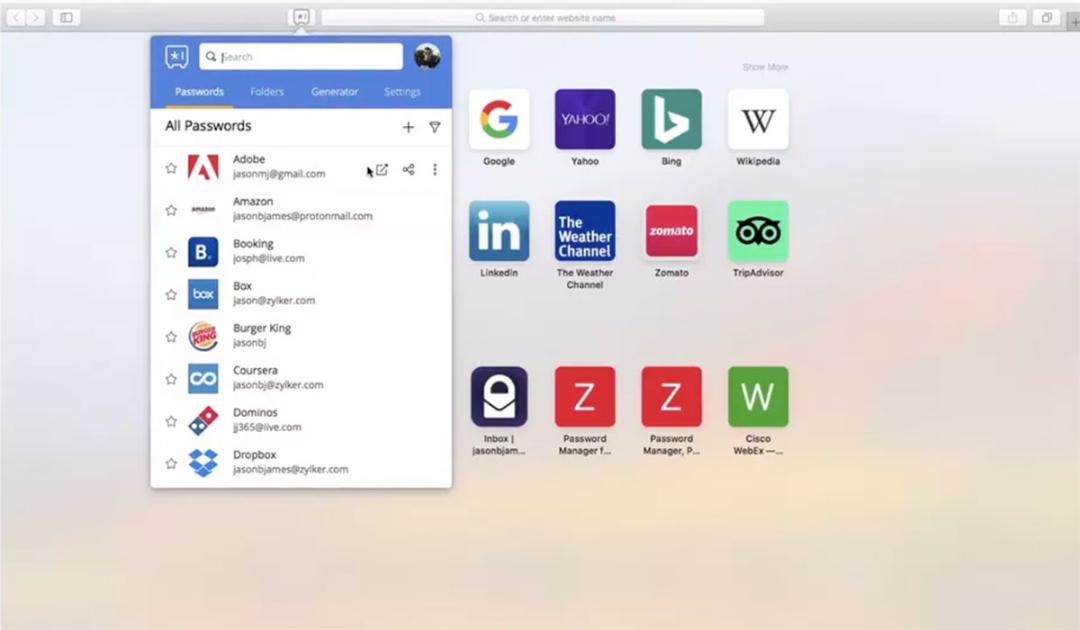This screenshot has width=1080, height=630.
Task: Click the Booking logo icon
Action: coord(203,252)
